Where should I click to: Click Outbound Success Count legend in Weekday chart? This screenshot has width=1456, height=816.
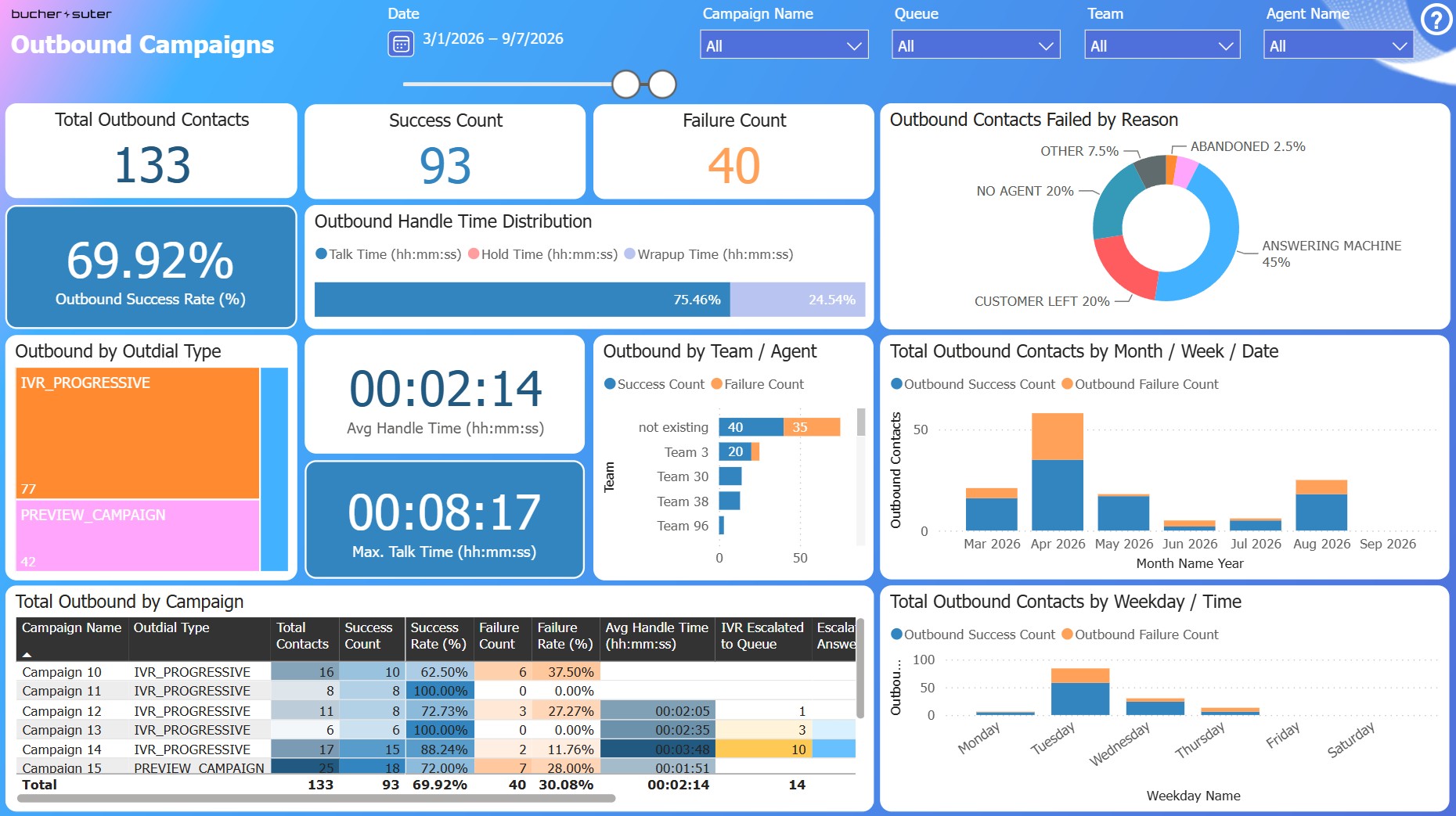[973, 634]
